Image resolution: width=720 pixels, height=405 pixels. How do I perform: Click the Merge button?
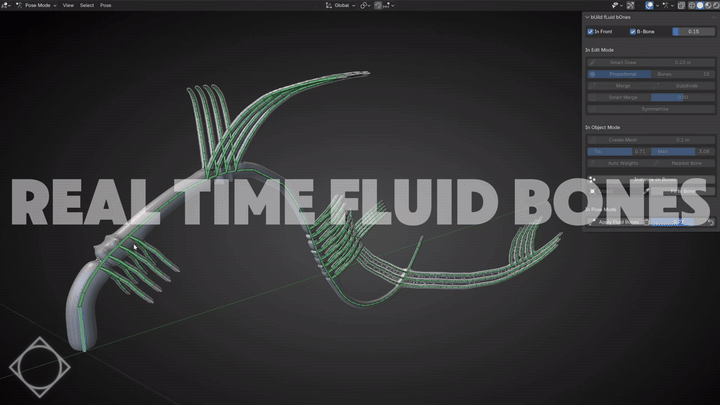[619, 85]
